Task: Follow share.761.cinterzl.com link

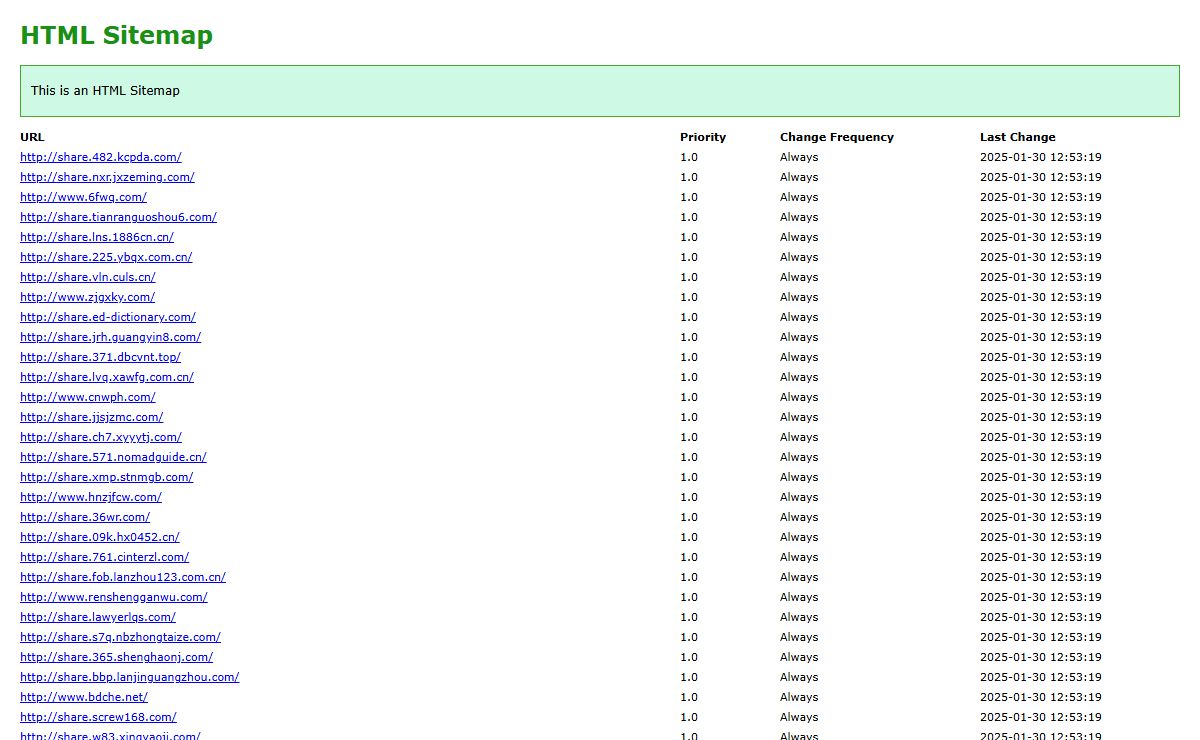Action: click(x=104, y=557)
